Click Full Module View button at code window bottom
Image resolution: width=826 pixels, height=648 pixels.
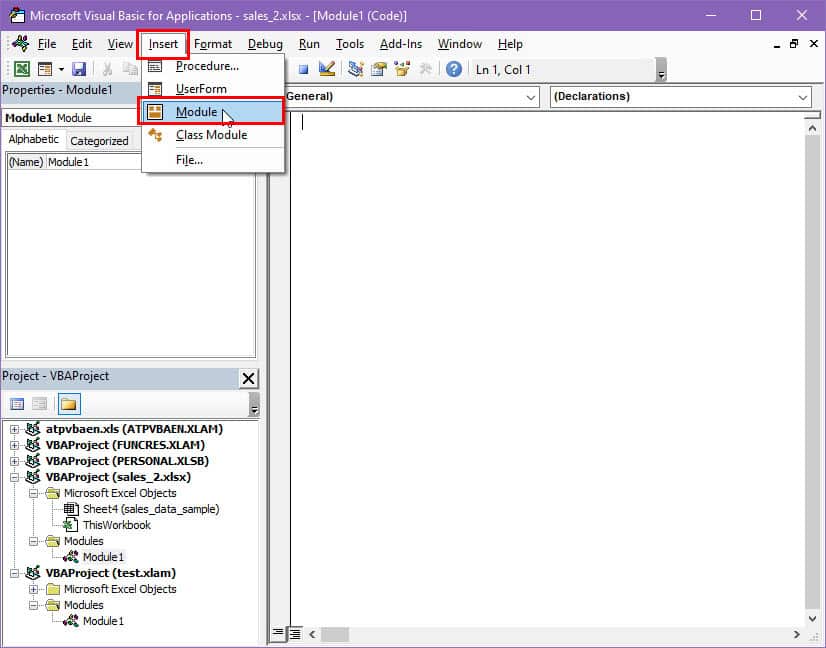click(294, 633)
